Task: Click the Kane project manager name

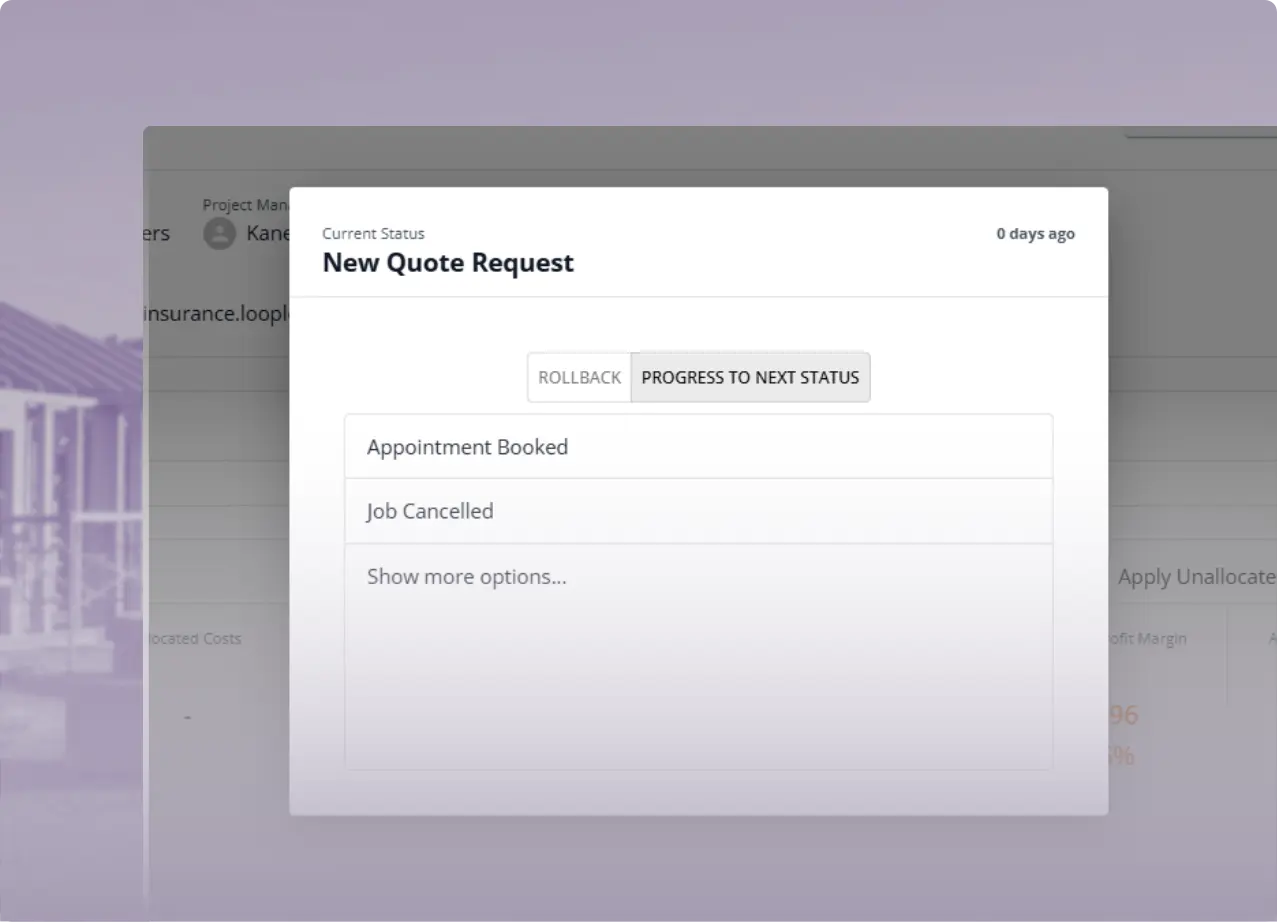Action: [x=268, y=234]
